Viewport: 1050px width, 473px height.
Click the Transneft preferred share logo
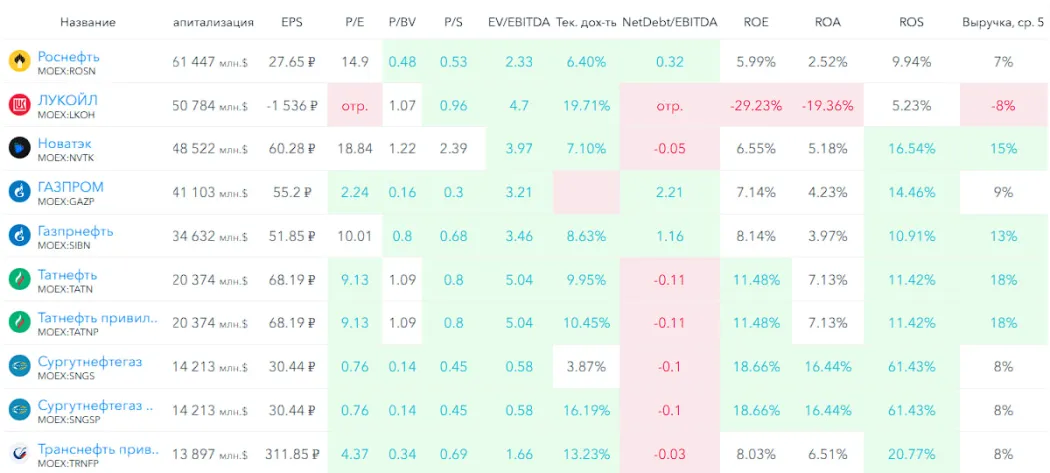click(x=19, y=454)
